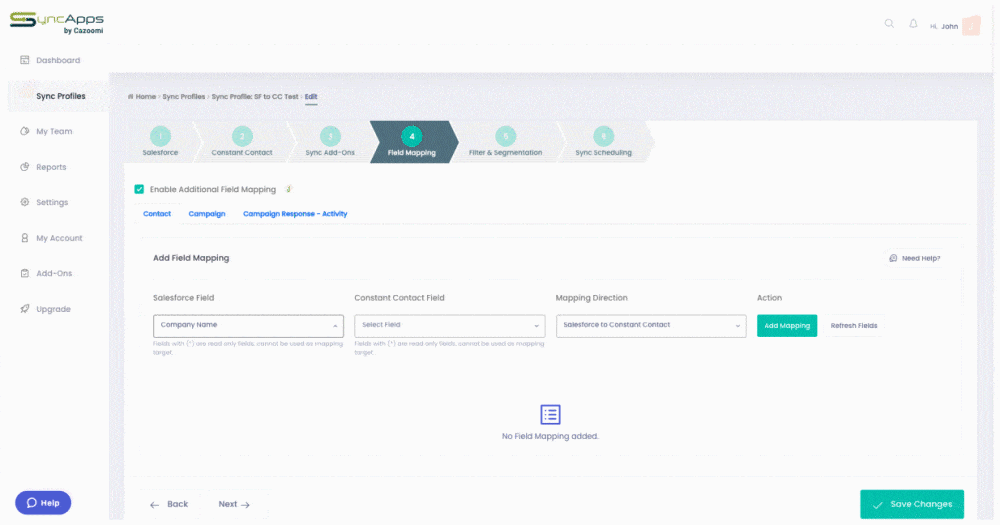
Task: Toggle Enable Additional Field Mapping checkbox
Action: click(x=139, y=189)
